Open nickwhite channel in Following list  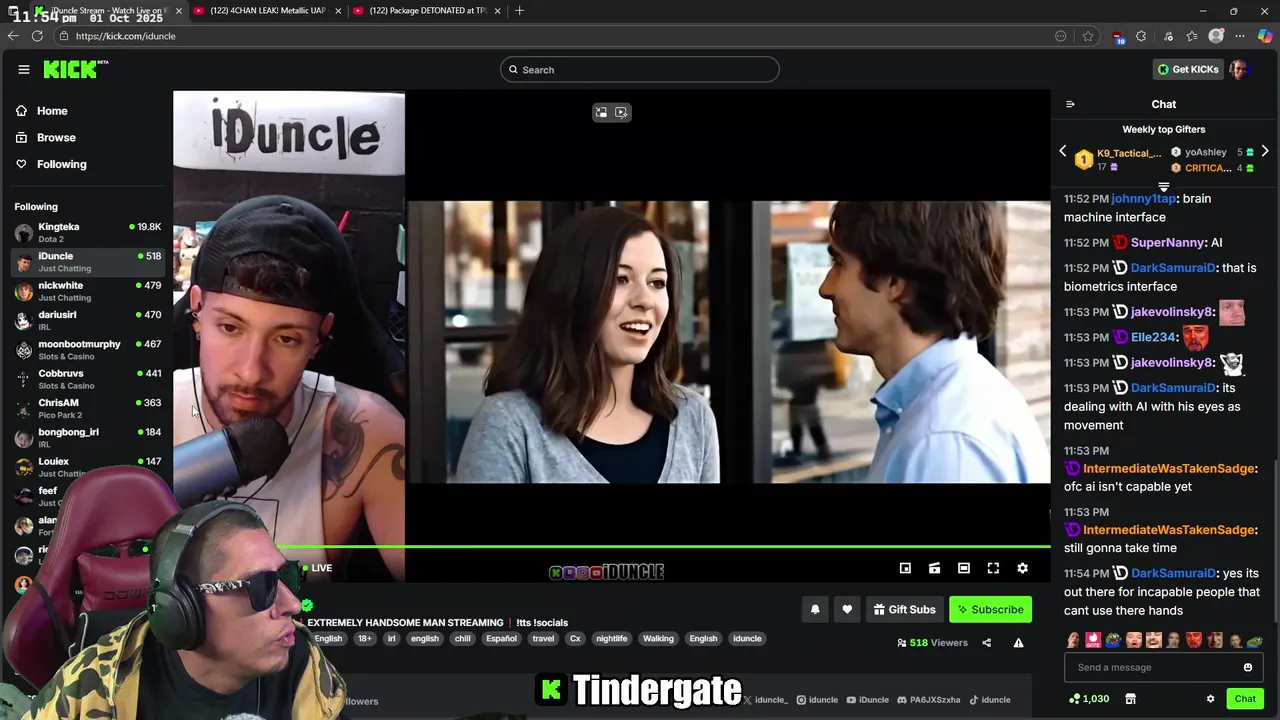tap(88, 291)
